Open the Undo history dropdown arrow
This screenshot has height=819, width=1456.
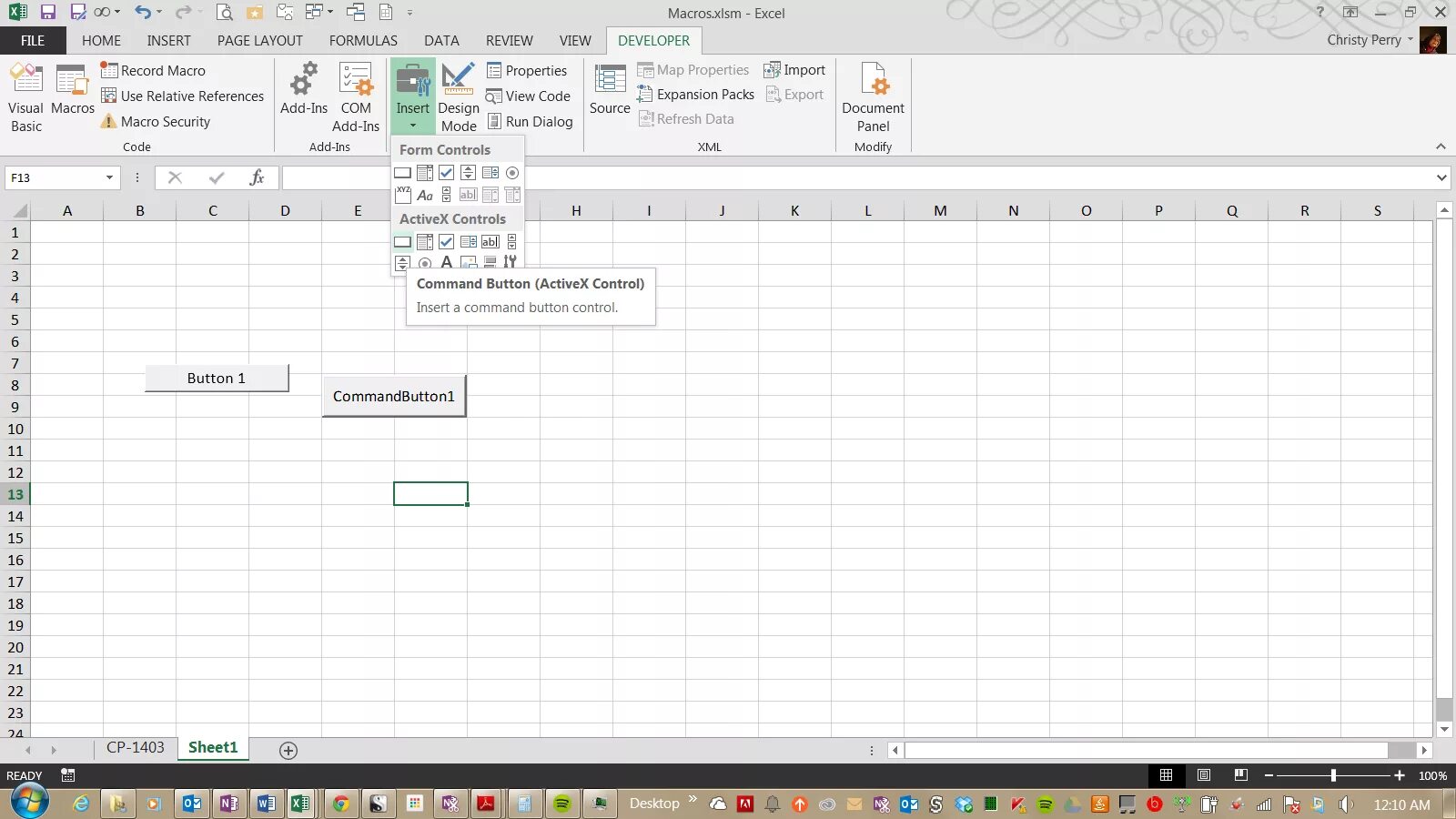click(159, 13)
